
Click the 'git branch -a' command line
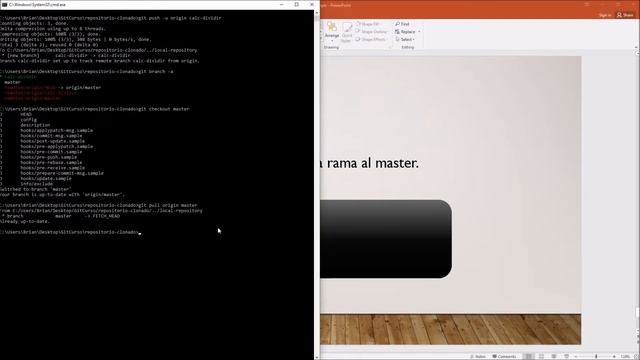[x=87, y=71]
